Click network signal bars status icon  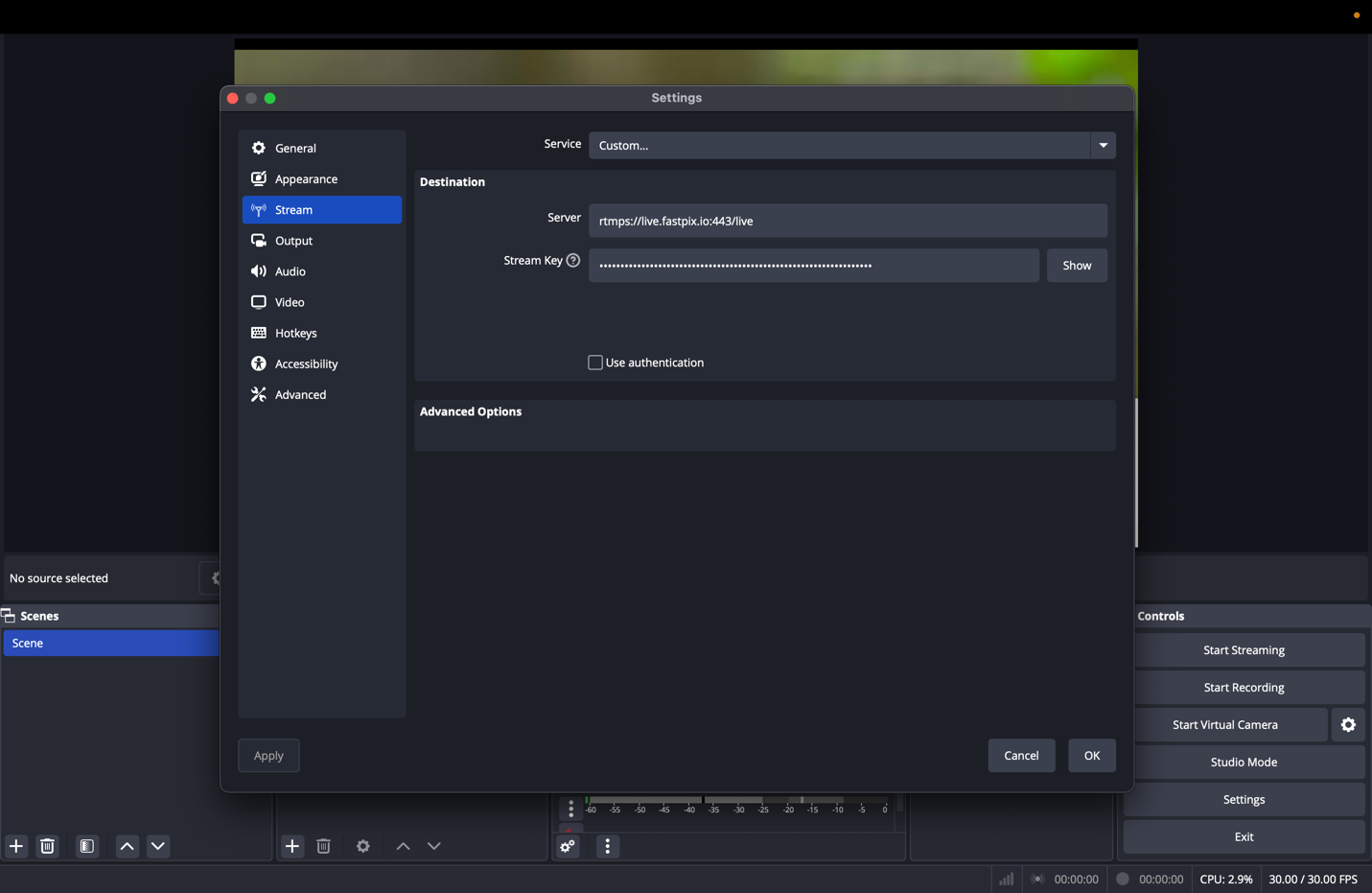(x=1006, y=879)
